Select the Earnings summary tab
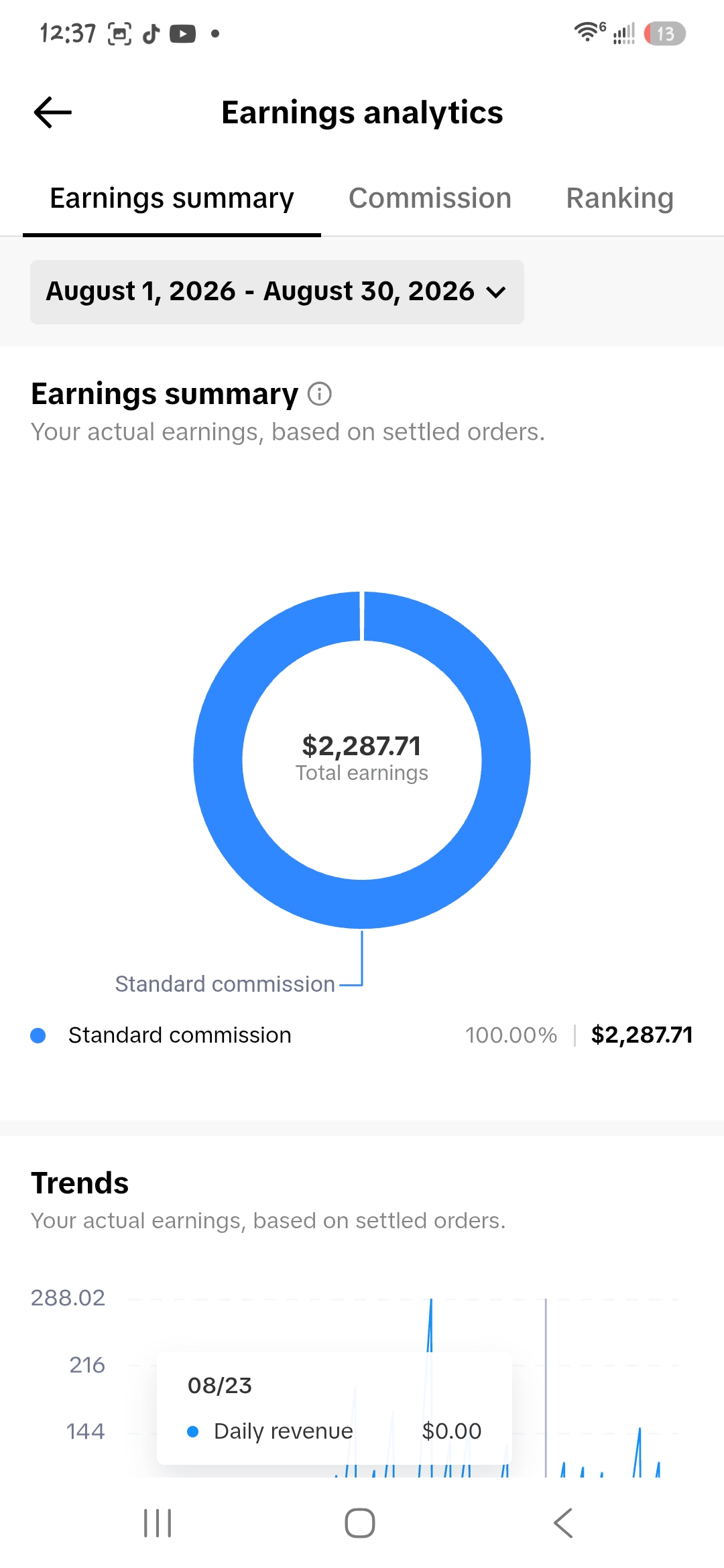724x1568 pixels. (x=172, y=198)
